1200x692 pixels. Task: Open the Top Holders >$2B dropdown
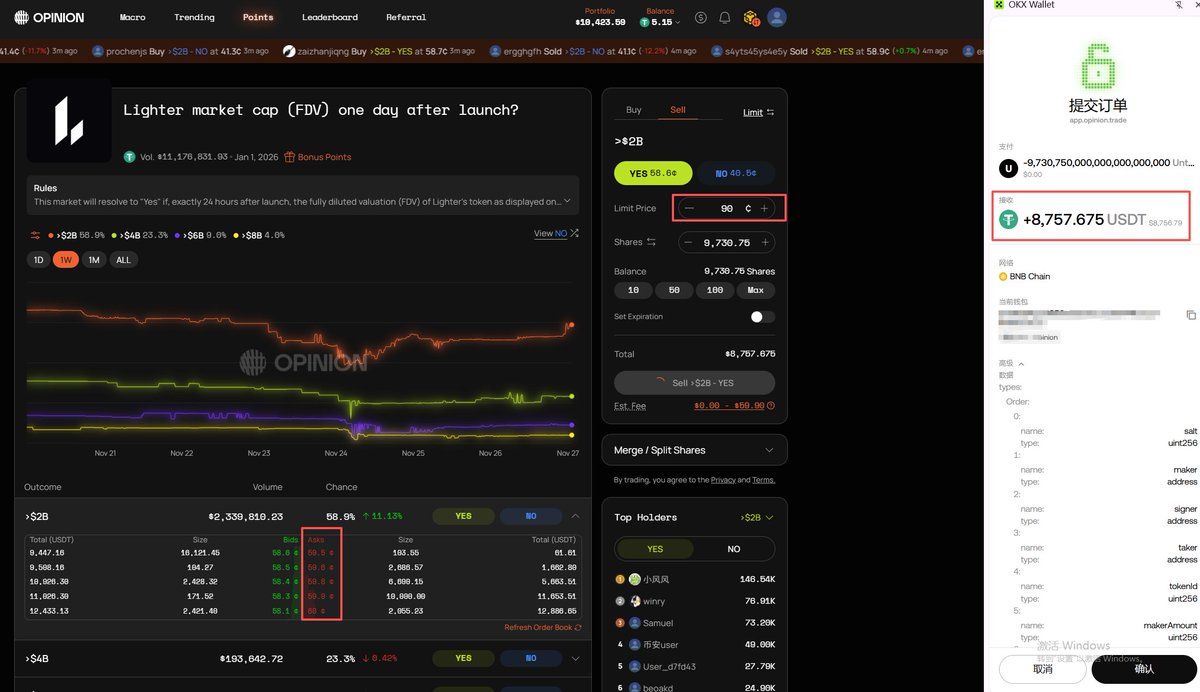click(x=757, y=517)
